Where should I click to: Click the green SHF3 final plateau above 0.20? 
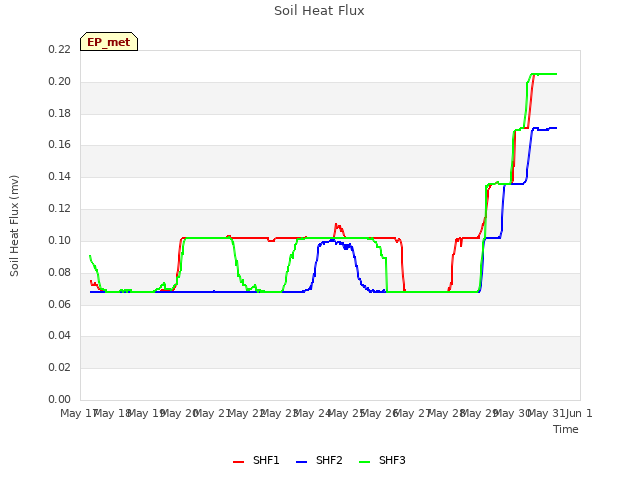(544, 74)
